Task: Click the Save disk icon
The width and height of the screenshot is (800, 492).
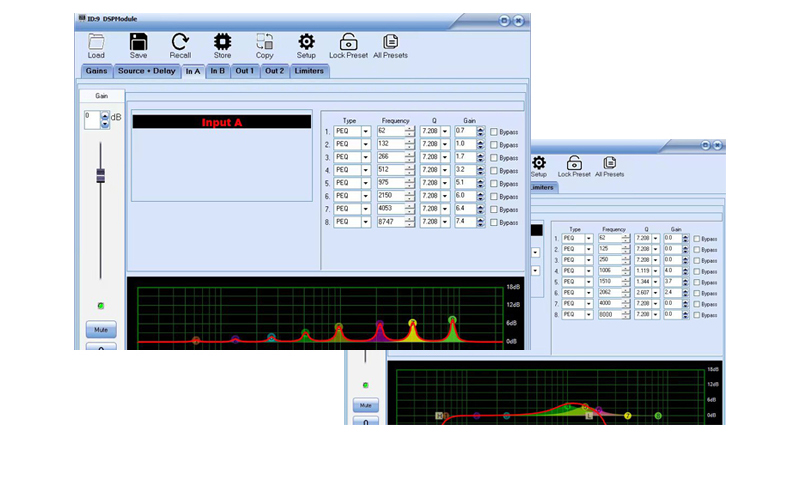Action: coord(138,42)
